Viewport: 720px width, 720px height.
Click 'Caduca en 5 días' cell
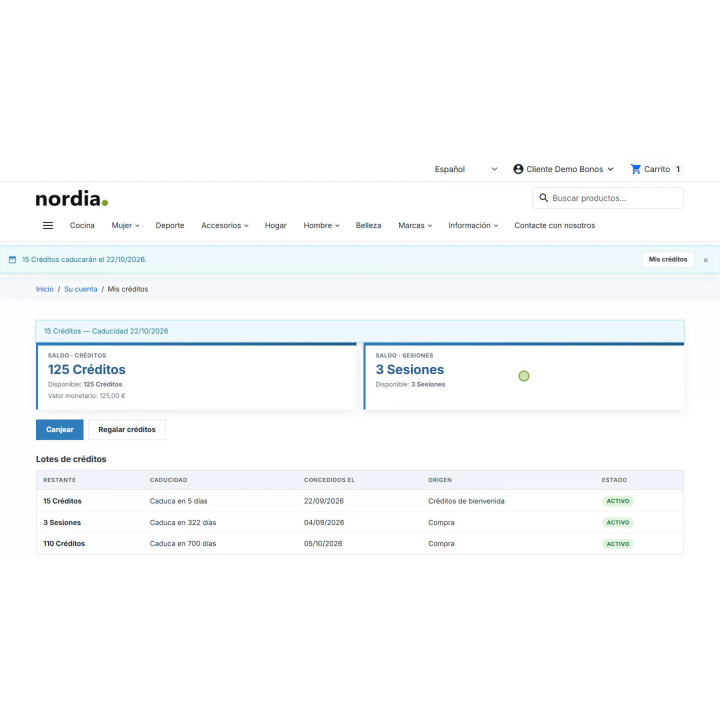[x=178, y=501]
